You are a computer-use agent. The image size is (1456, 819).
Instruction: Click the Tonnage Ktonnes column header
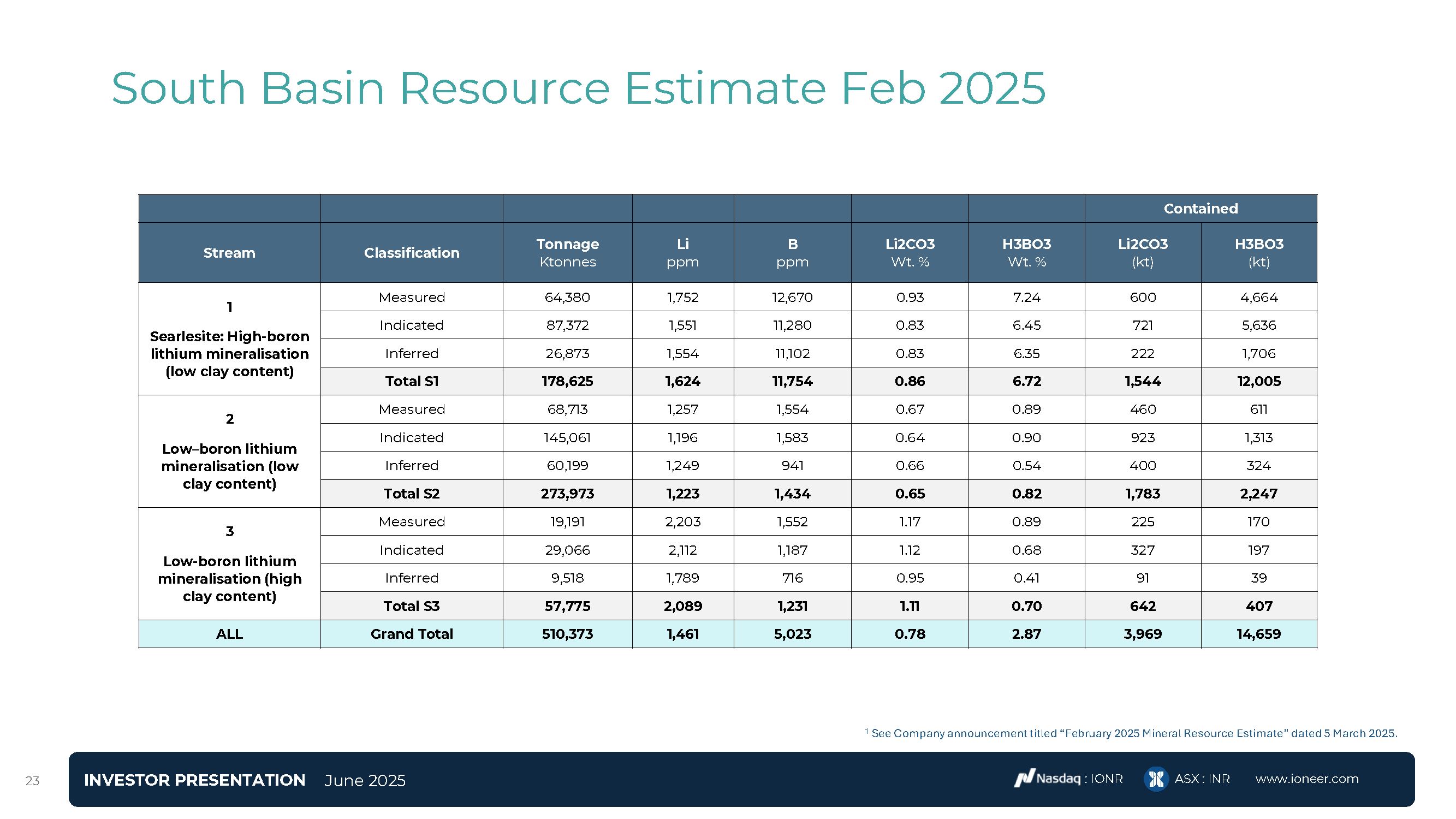pos(567,253)
